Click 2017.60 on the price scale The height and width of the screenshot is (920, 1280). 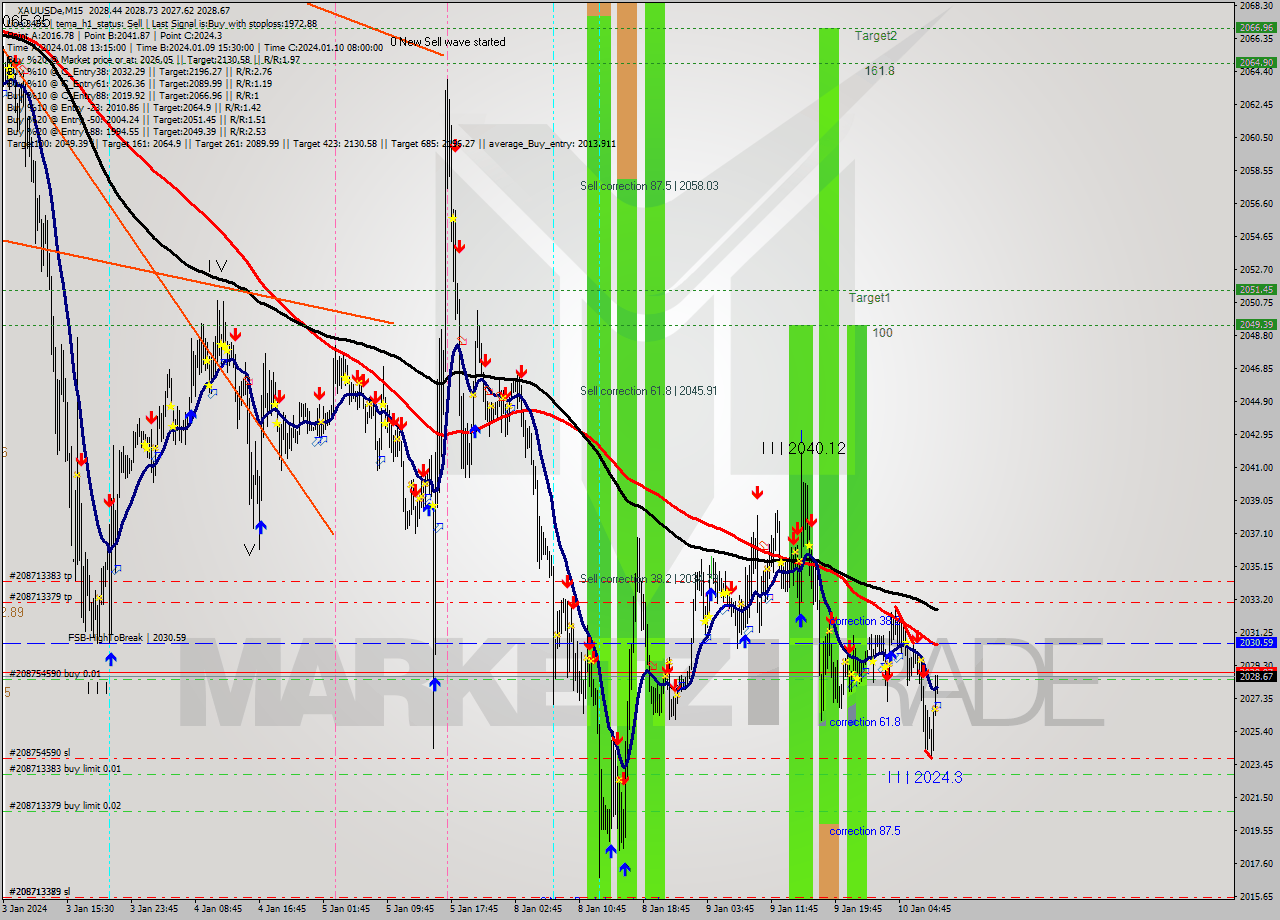1255,863
